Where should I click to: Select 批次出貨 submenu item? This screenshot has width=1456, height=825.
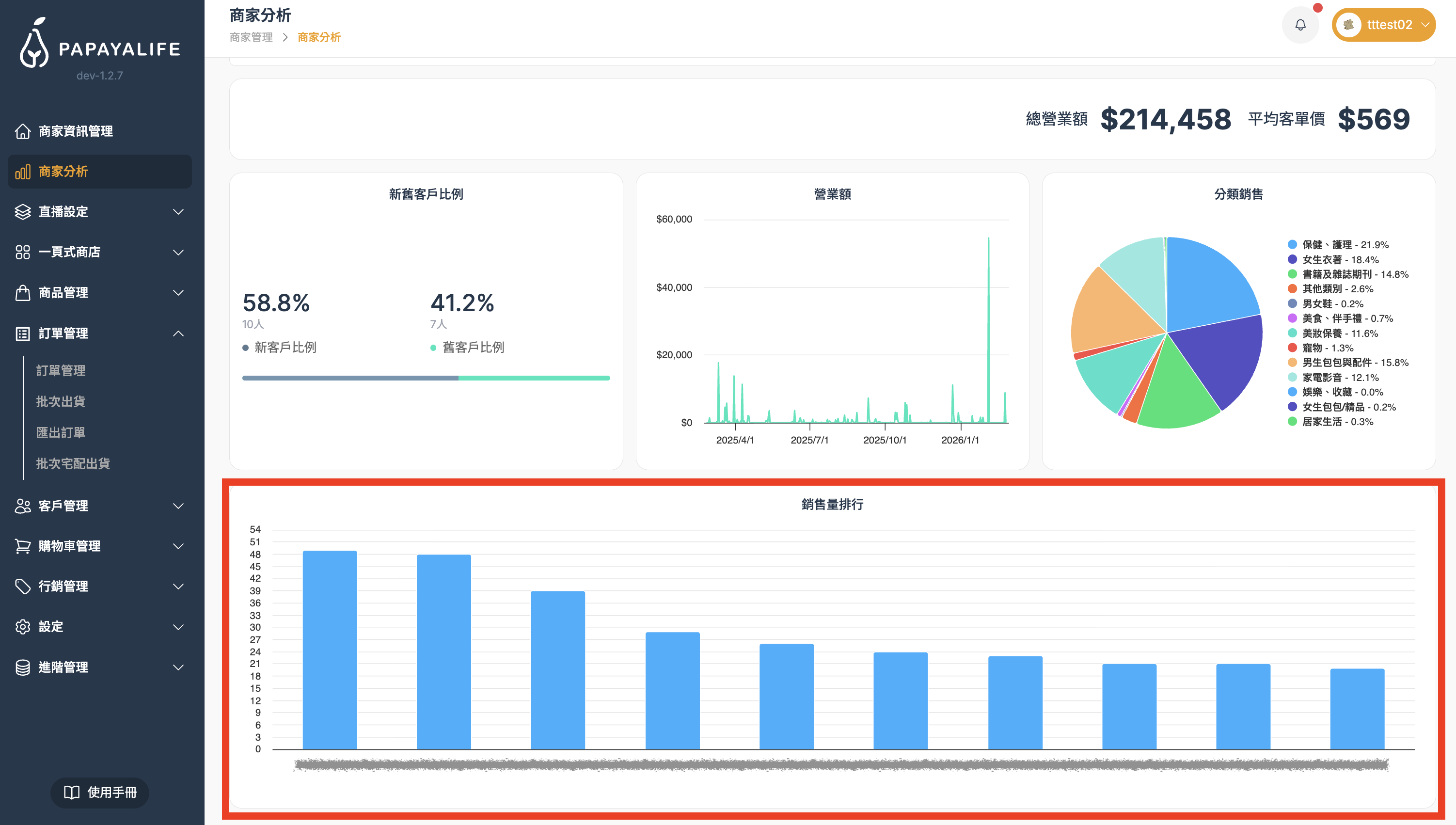click(61, 402)
